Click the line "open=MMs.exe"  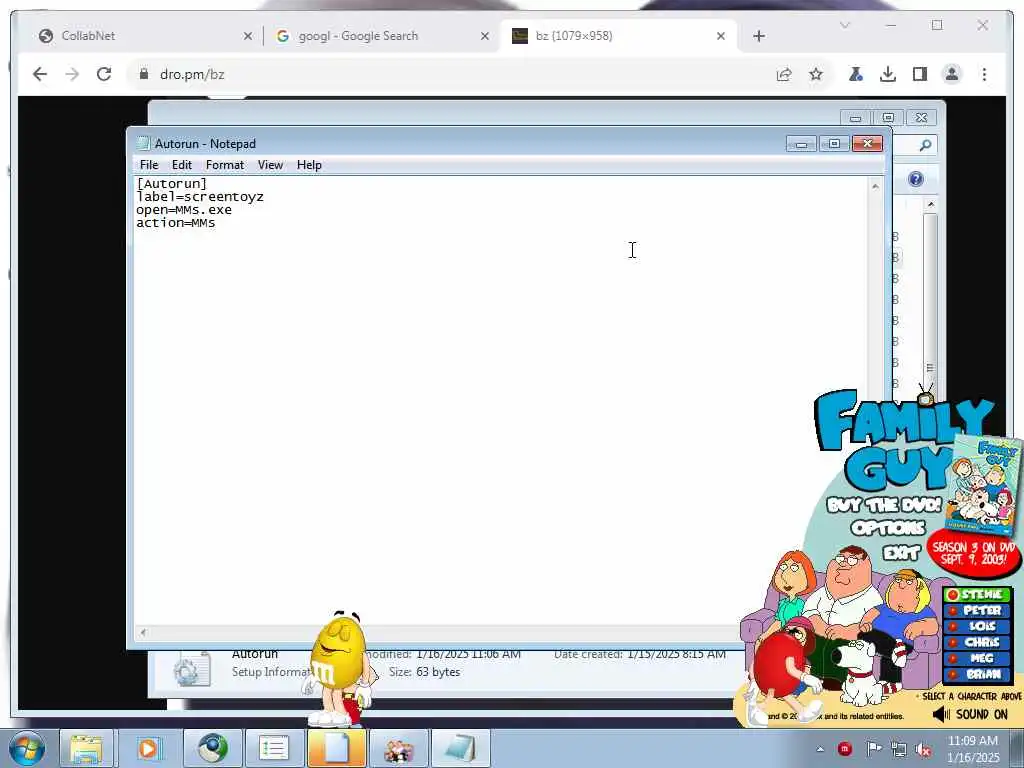click(184, 210)
